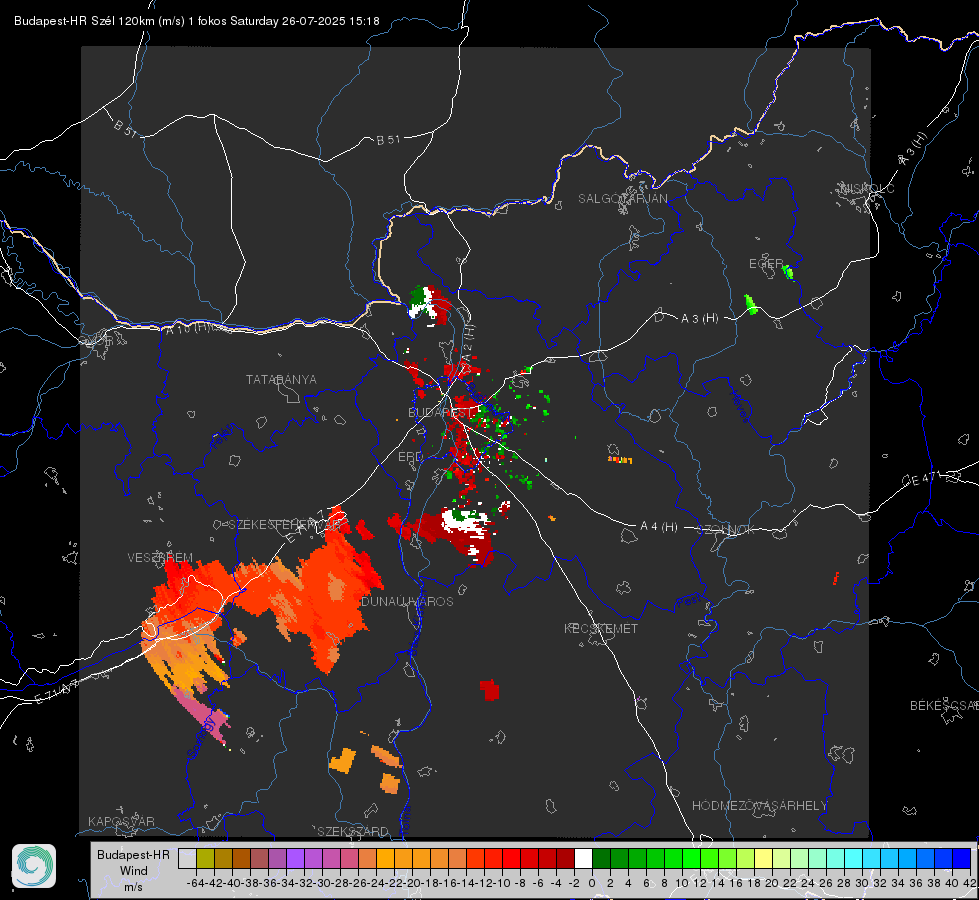Select the A 2 (H) road label

click(468, 342)
